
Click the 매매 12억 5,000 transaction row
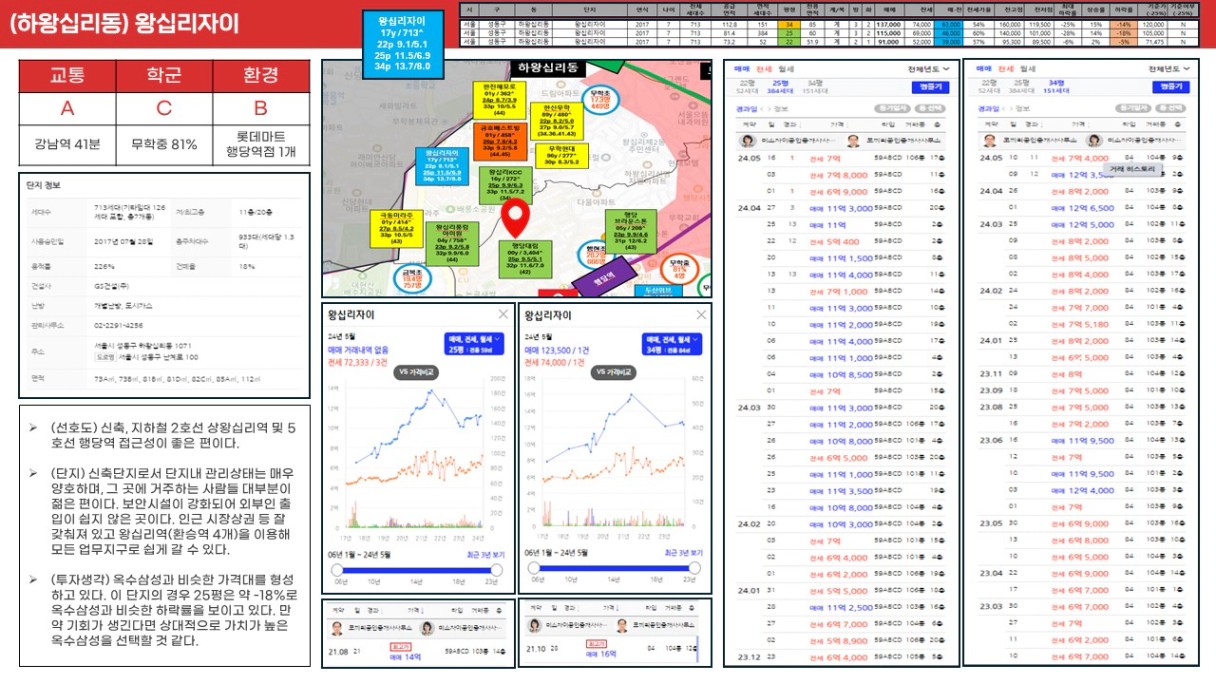coord(1081,224)
